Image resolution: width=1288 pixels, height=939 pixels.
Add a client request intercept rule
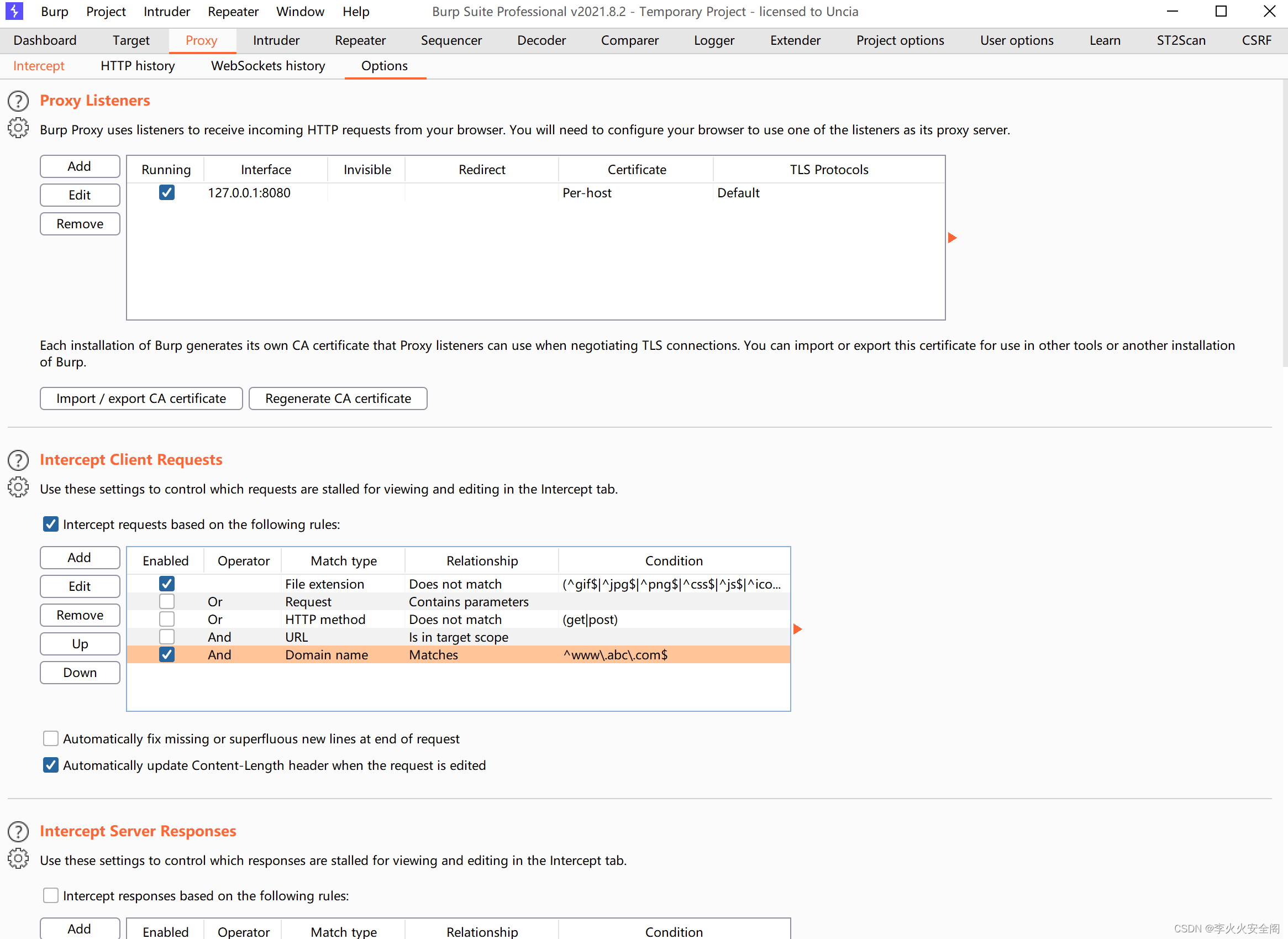point(80,558)
